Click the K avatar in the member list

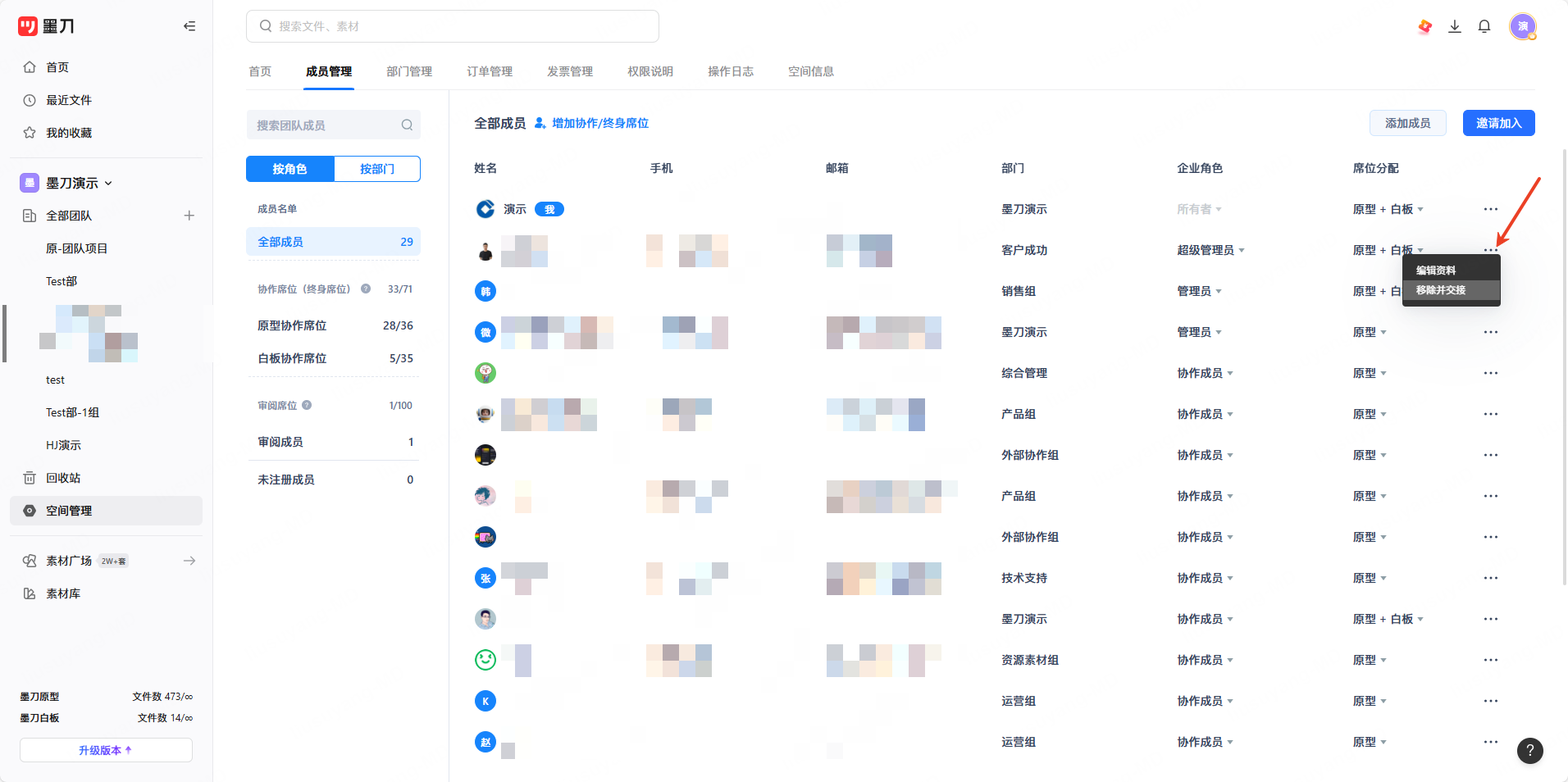point(485,701)
